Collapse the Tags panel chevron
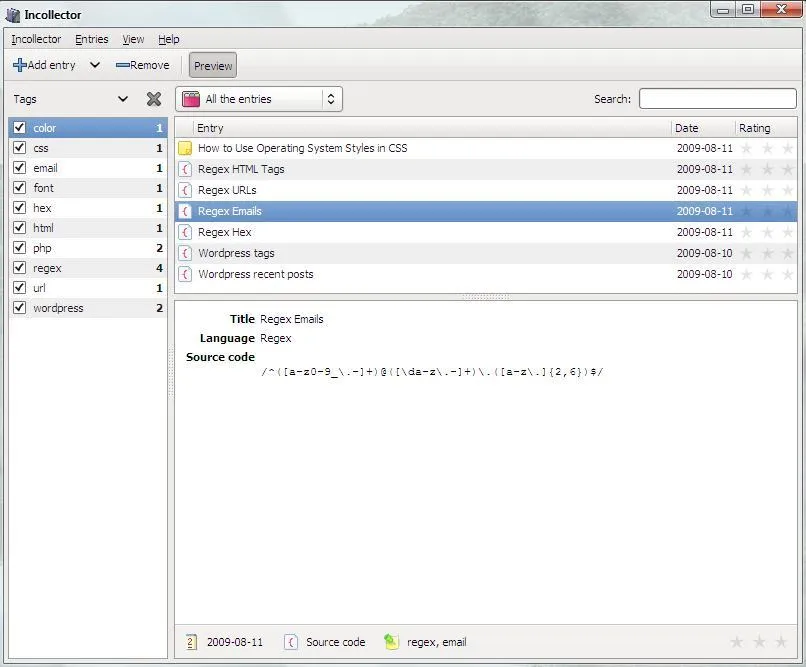This screenshot has height=667, width=806. tap(123, 99)
